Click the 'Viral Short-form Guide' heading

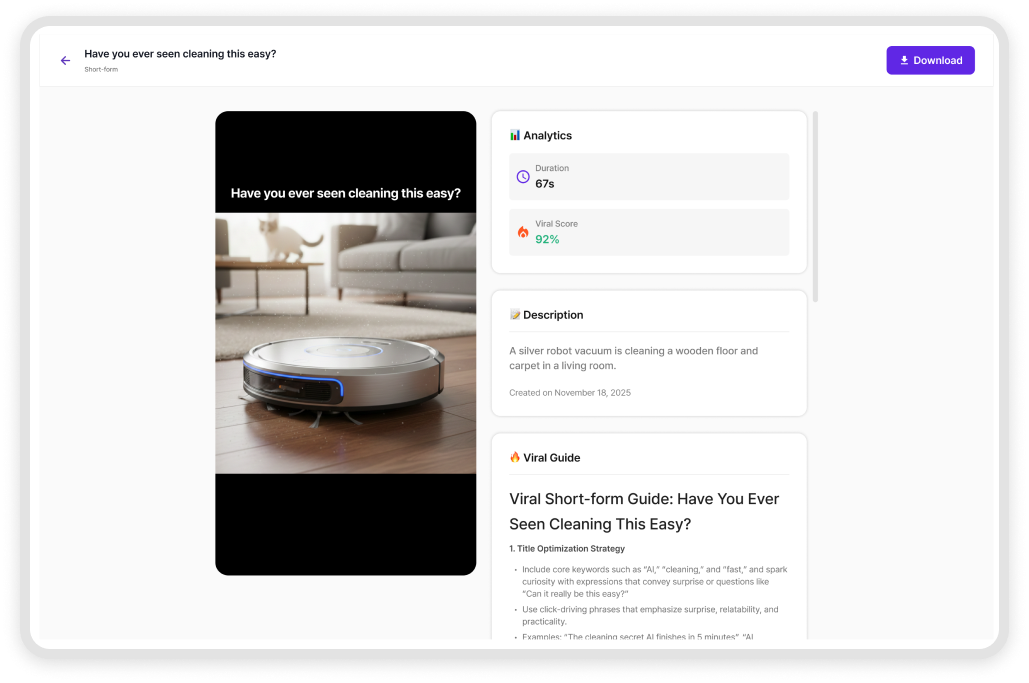click(x=644, y=511)
